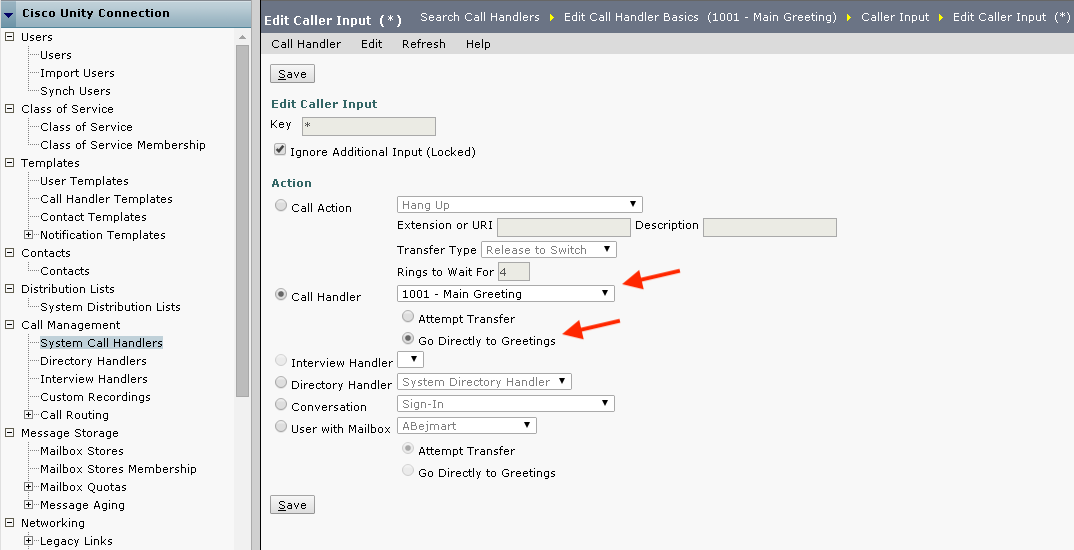The image size is (1074, 550).
Task: Select User with Mailbox radio button
Action: [281, 426]
